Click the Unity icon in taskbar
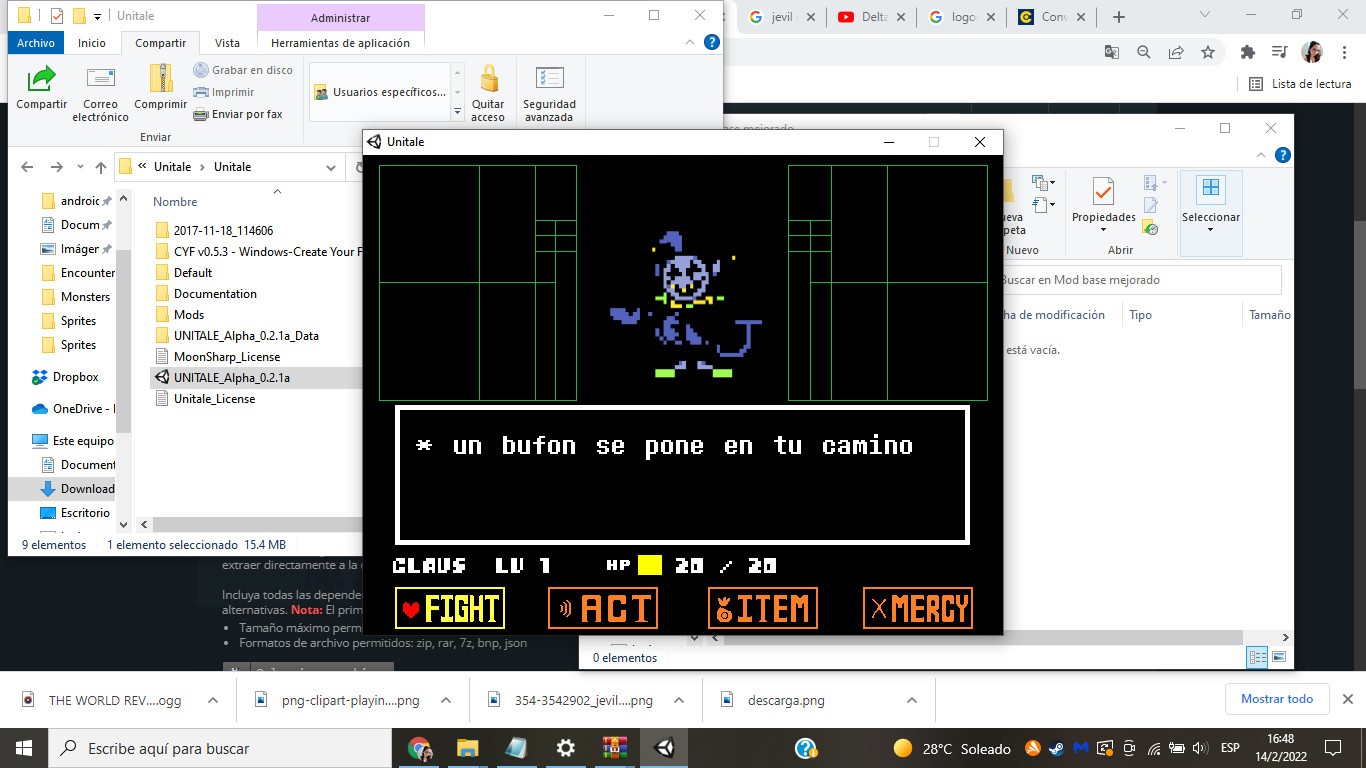Screen dimensions: 1366x768 (664, 748)
